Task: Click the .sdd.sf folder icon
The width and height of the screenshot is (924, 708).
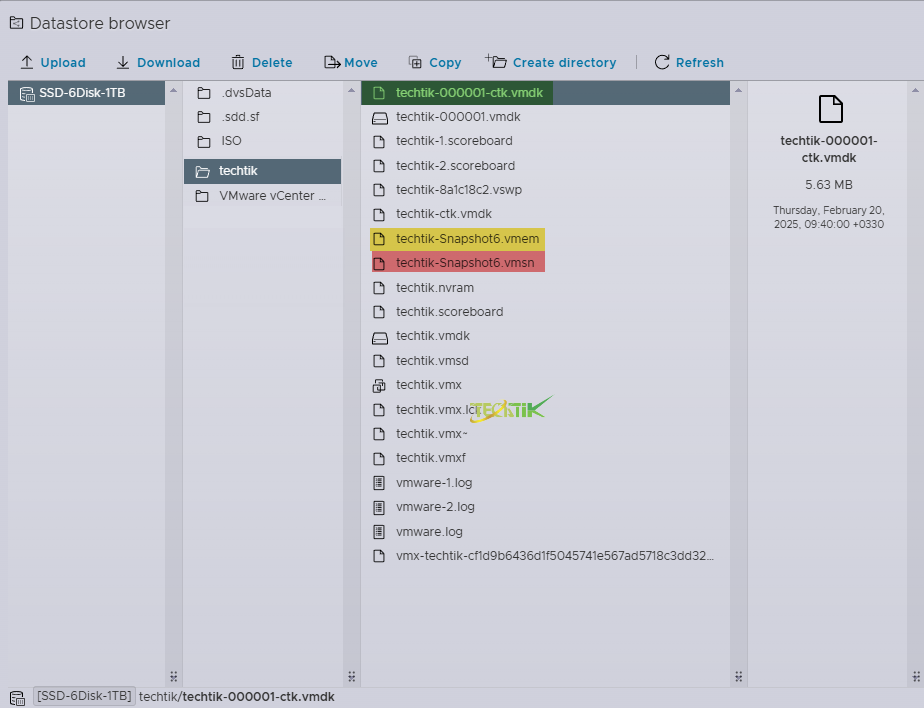Action: (x=204, y=117)
